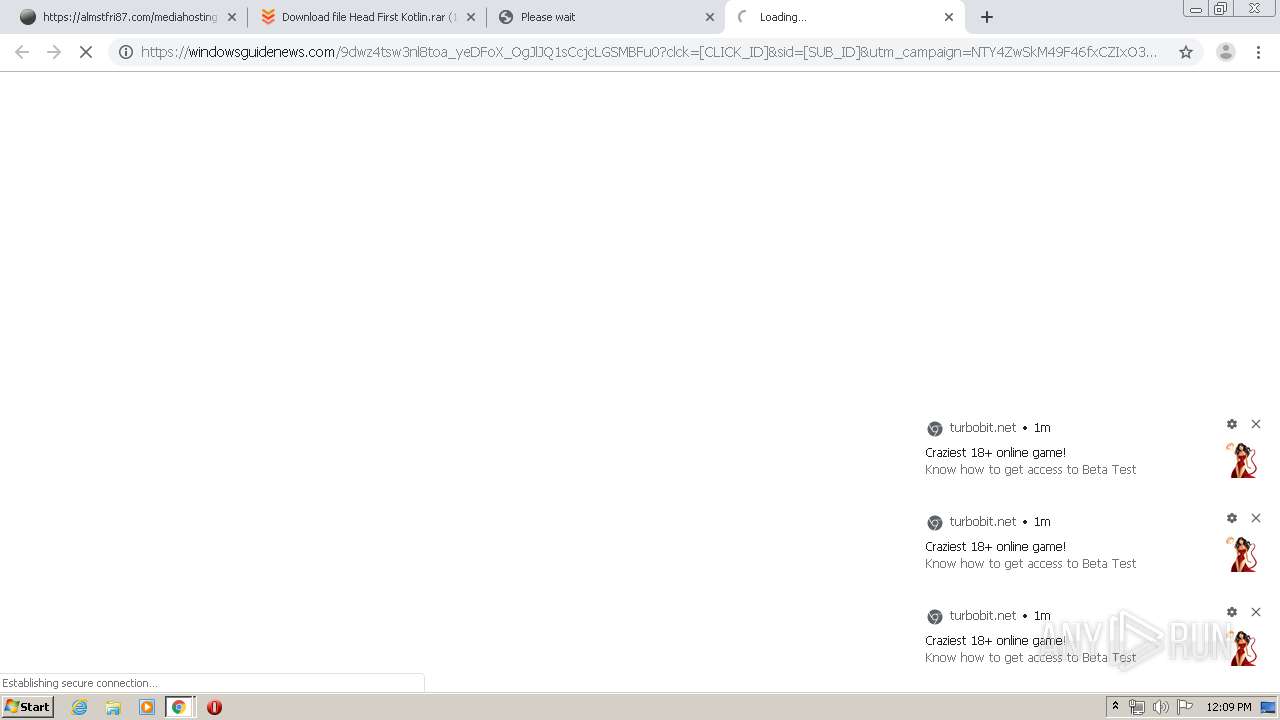Image resolution: width=1280 pixels, height=720 pixels.
Task: Launch Internet Explorer from the taskbar
Action: click(x=80, y=707)
